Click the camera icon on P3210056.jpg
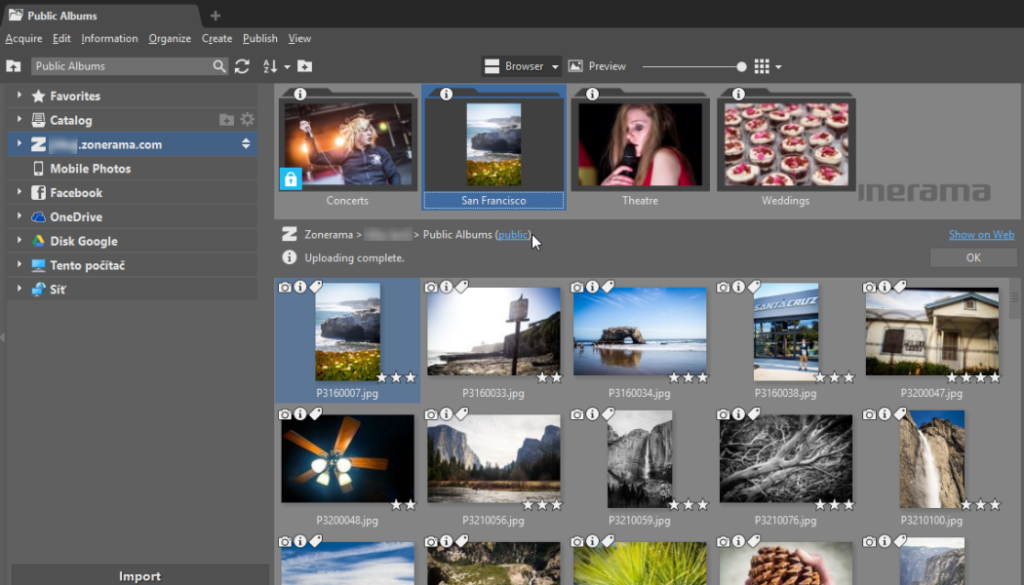Viewport: 1024px width, 585px height. click(x=432, y=414)
